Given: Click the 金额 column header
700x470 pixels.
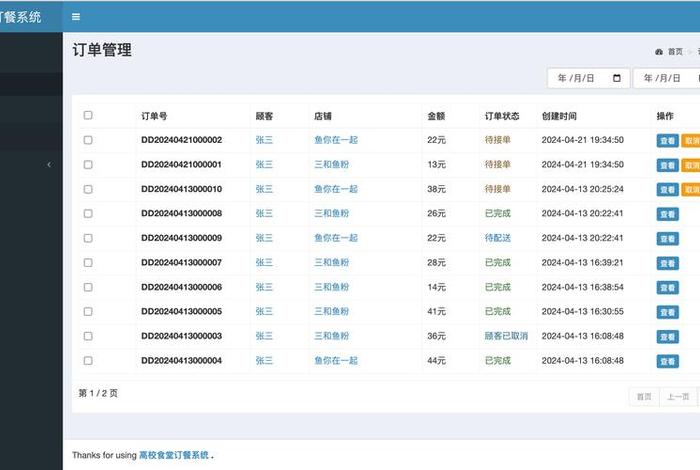Looking at the screenshot, I should [436, 116].
